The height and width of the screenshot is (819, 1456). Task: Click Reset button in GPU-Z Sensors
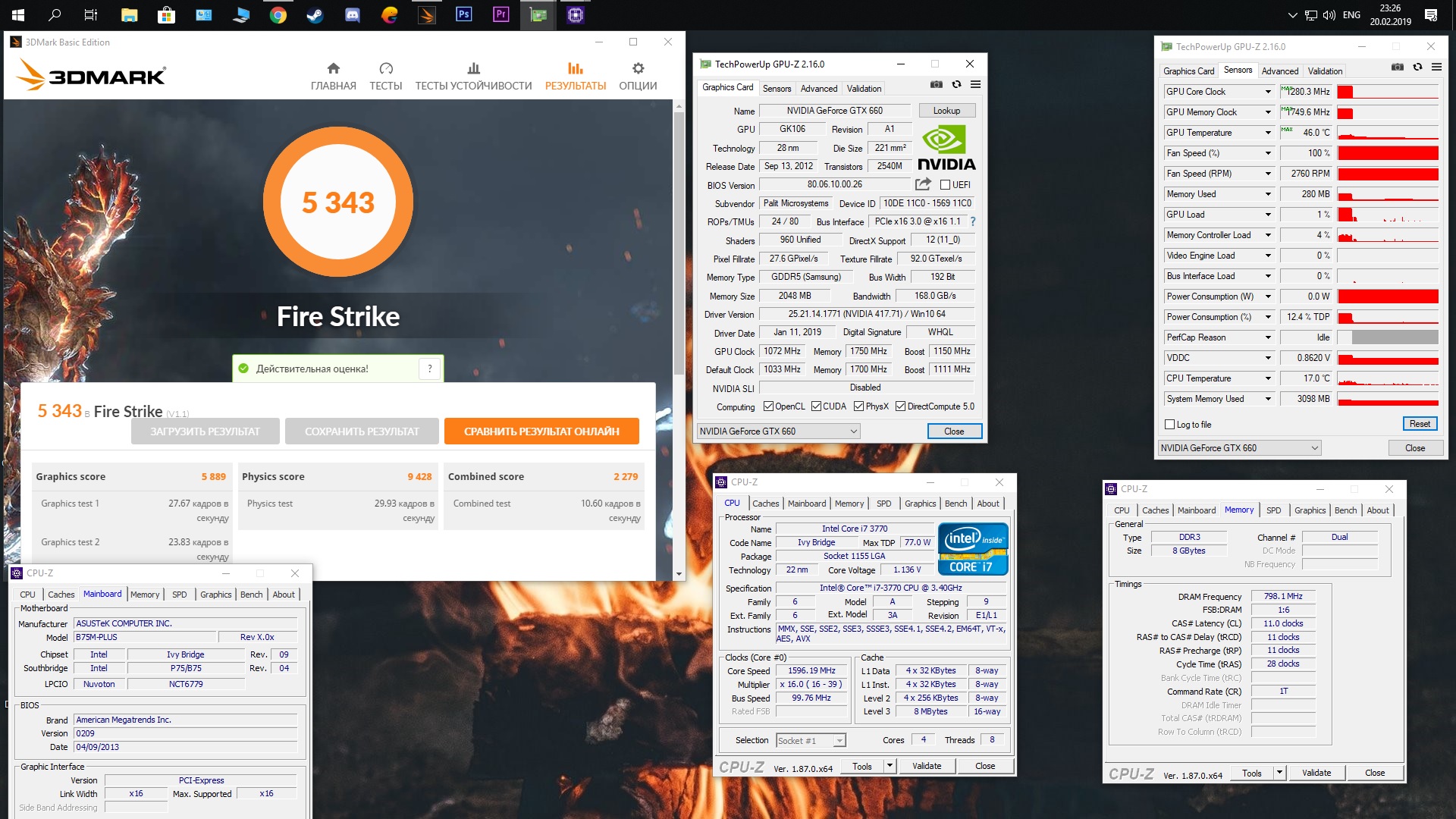pyautogui.click(x=1420, y=424)
